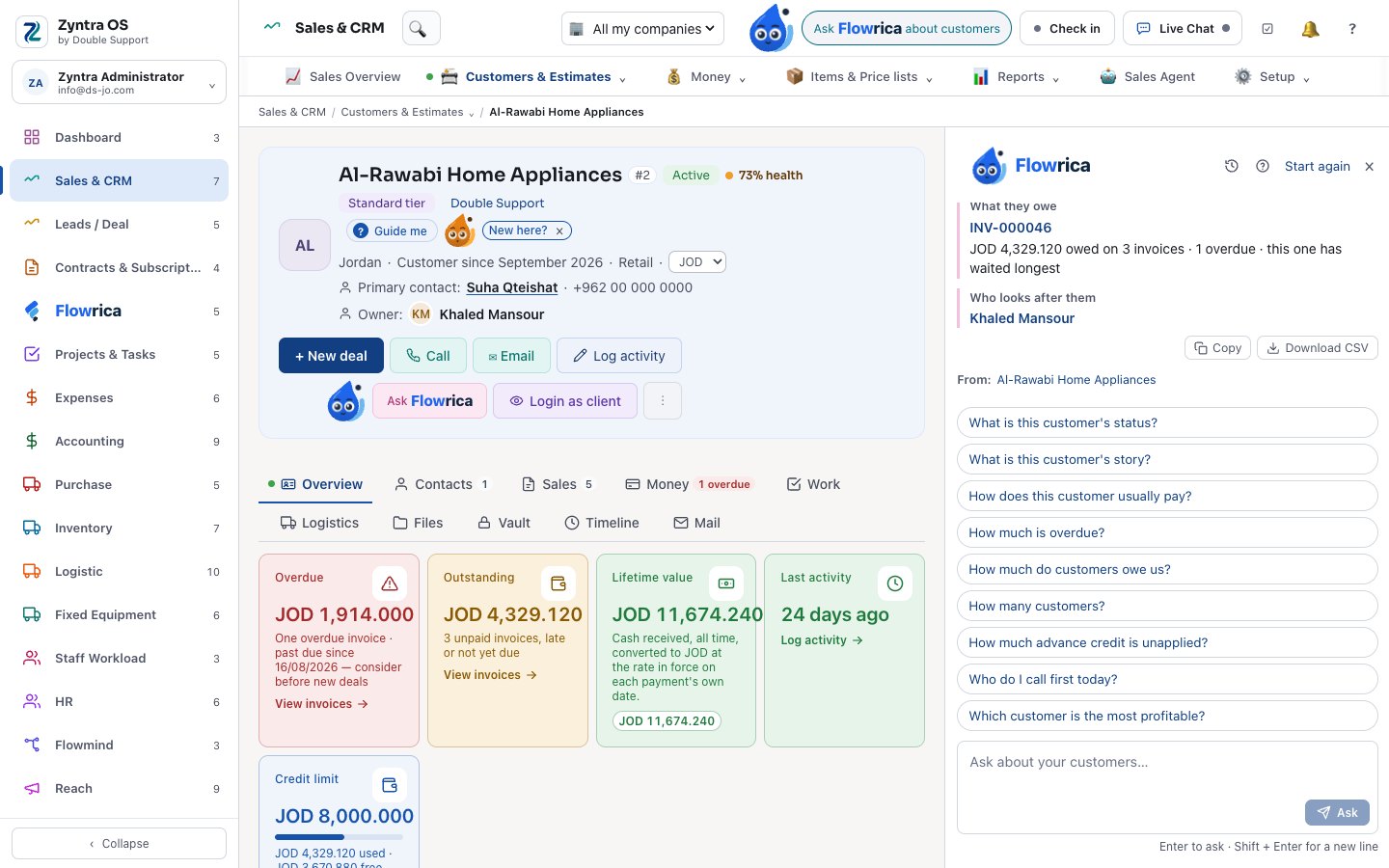Open the Logistics tab

click(x=319, y=523)
